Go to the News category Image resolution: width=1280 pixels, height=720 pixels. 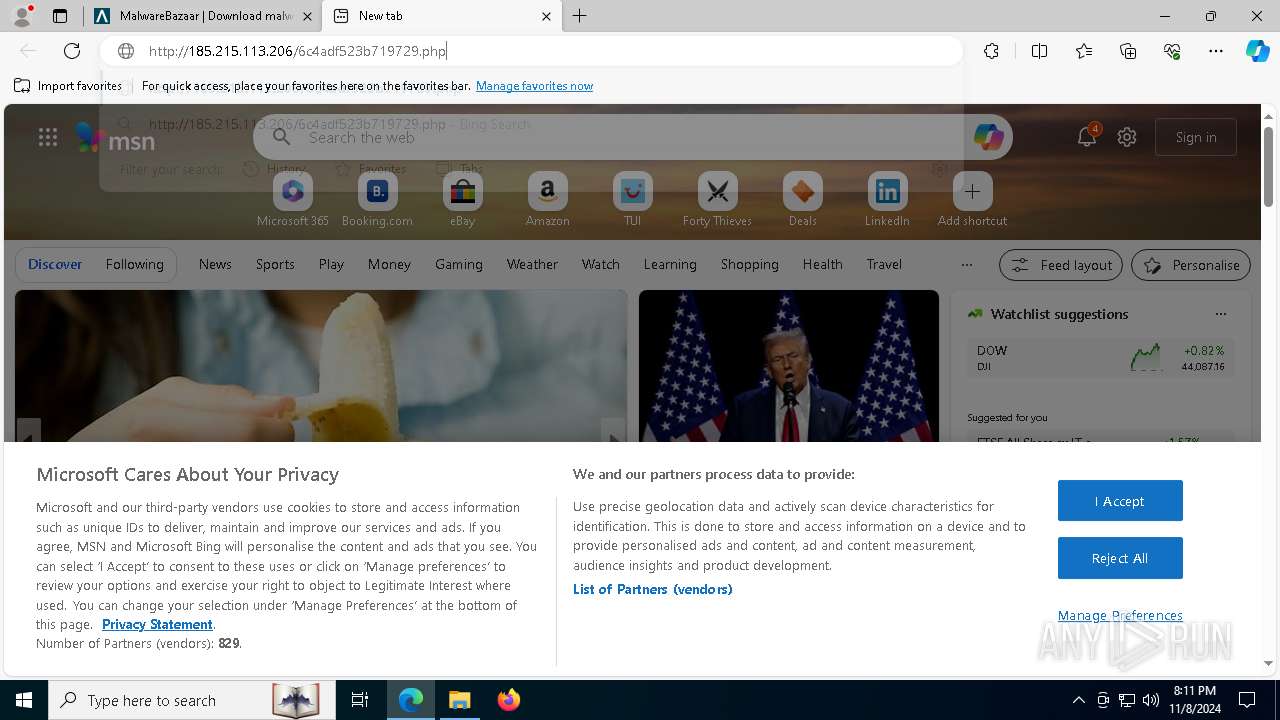[215, 264]
